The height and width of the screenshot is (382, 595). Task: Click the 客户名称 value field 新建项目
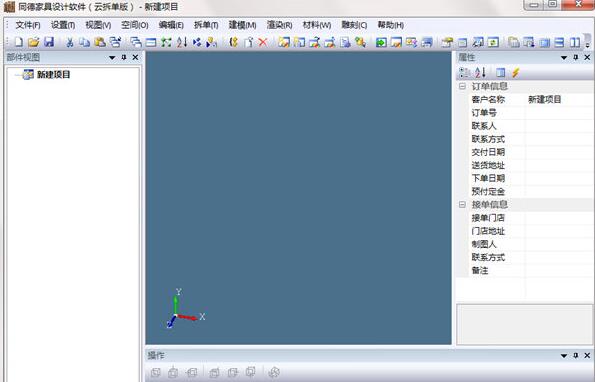(x=560, y=99)
